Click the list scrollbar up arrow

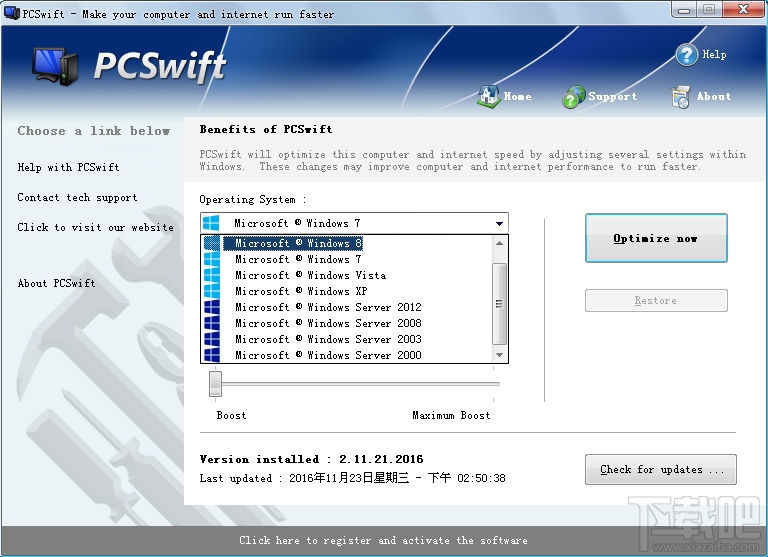[499, 243]
